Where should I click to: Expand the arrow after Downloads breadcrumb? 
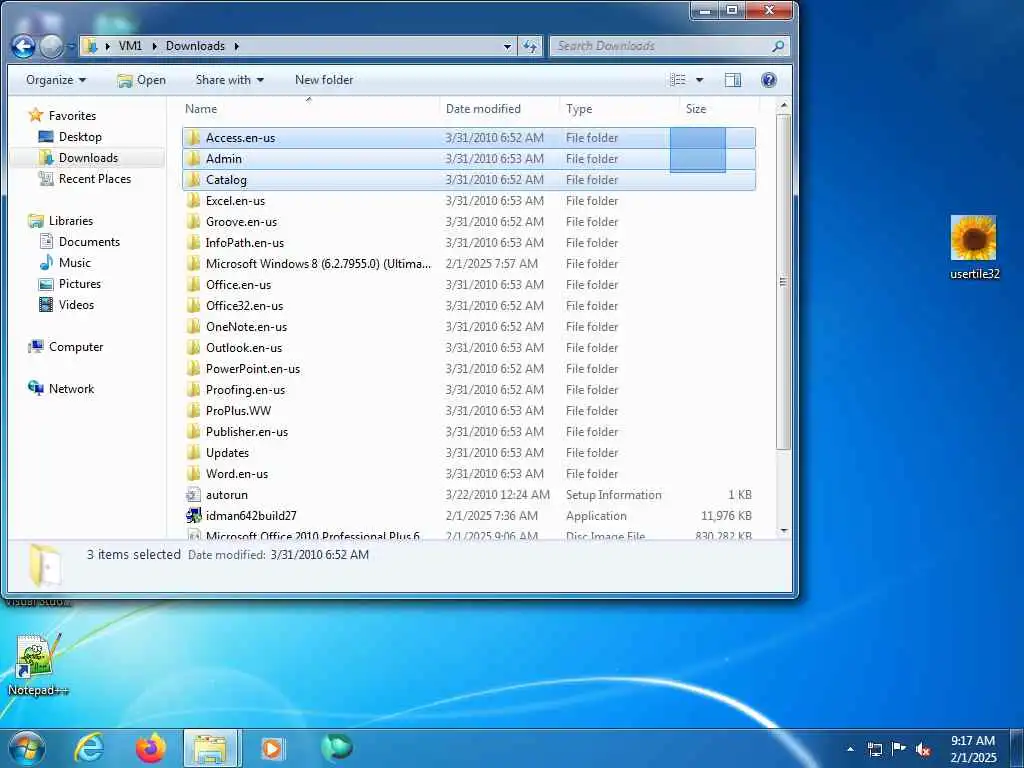pos(236,46)
